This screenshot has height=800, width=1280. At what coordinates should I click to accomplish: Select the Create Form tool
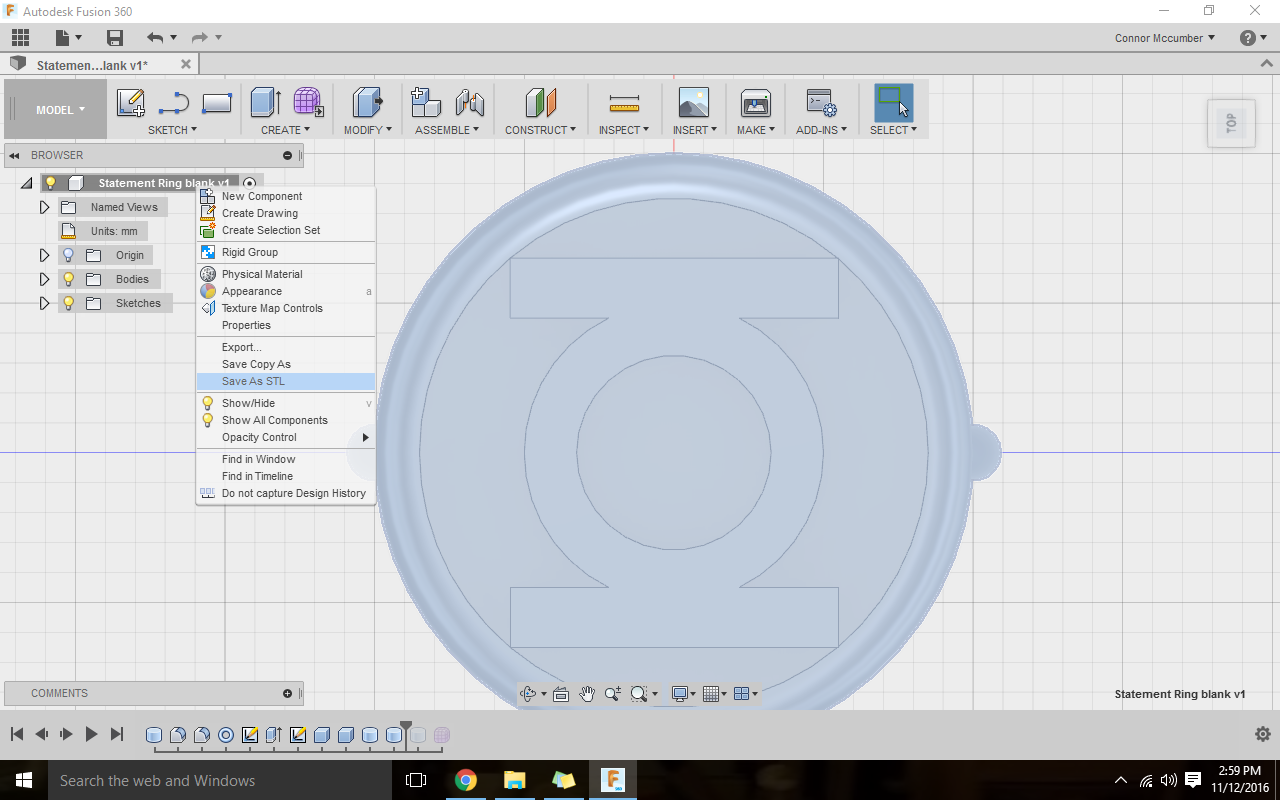tap(308, 103)
